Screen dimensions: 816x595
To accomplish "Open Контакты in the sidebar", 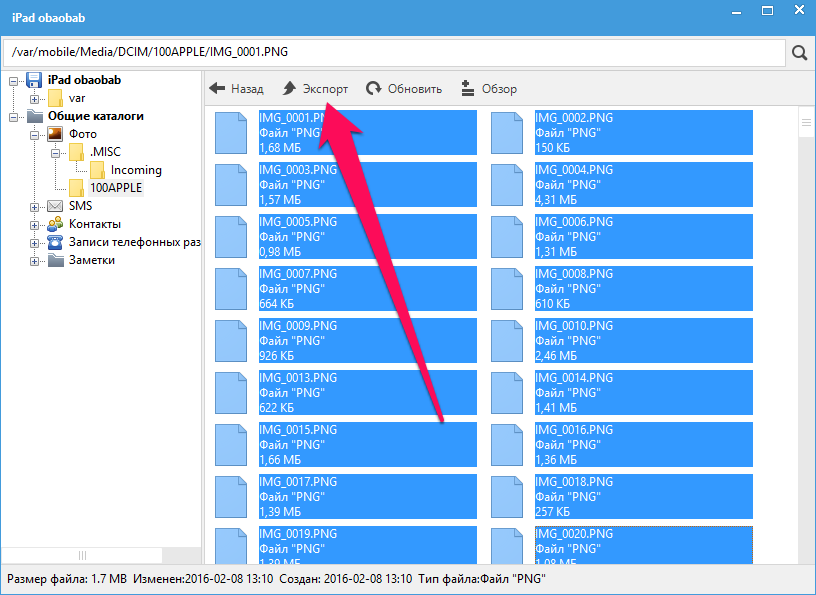I will click(x=94, y=224).
